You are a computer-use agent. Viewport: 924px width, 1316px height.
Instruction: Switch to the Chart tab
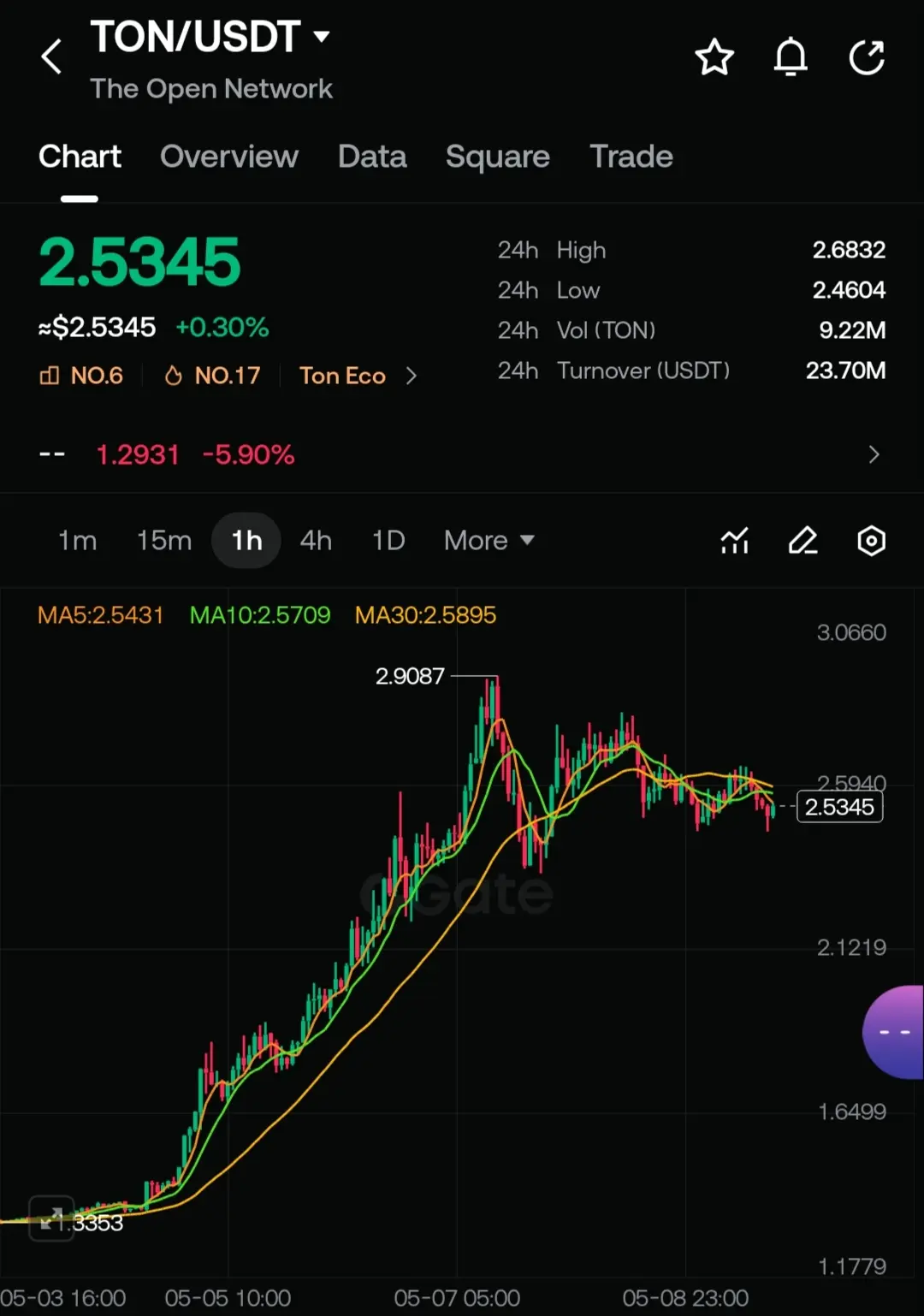point(80,157)
